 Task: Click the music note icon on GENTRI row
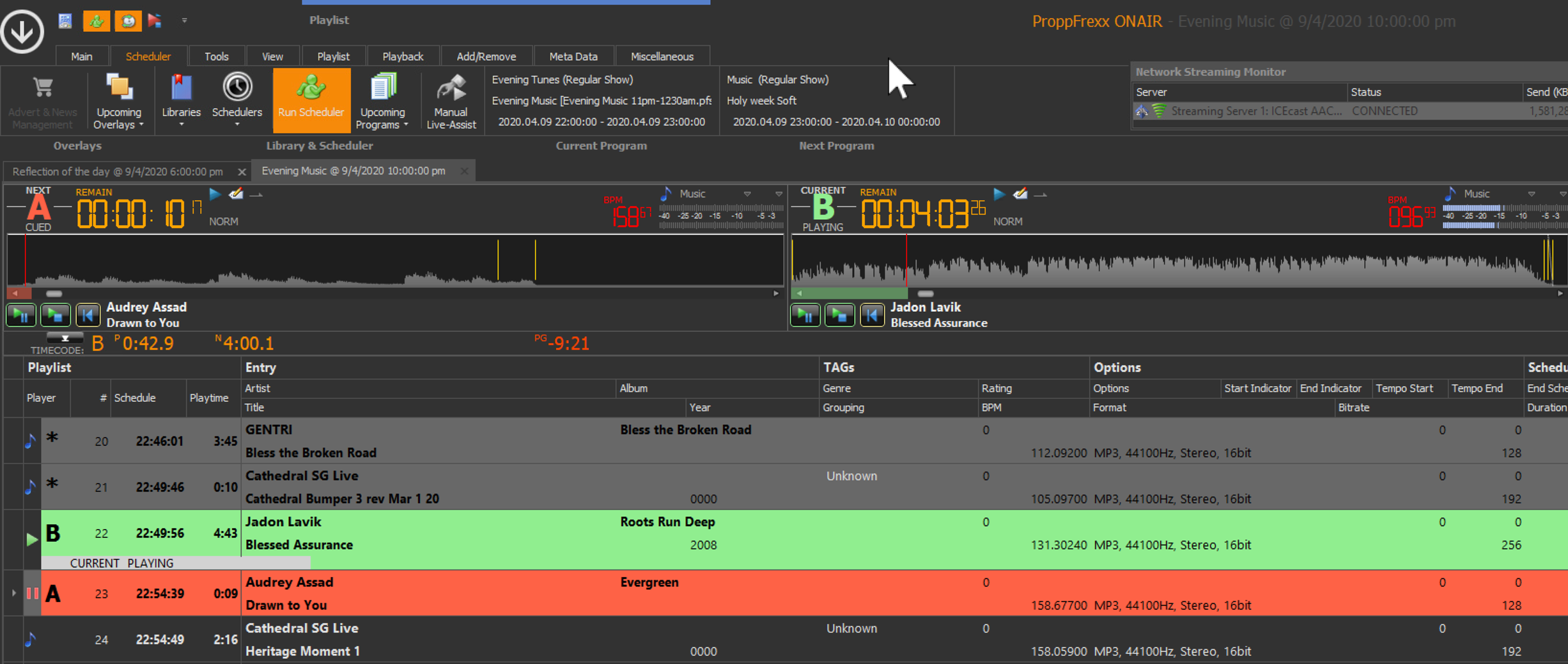point(30,440)
